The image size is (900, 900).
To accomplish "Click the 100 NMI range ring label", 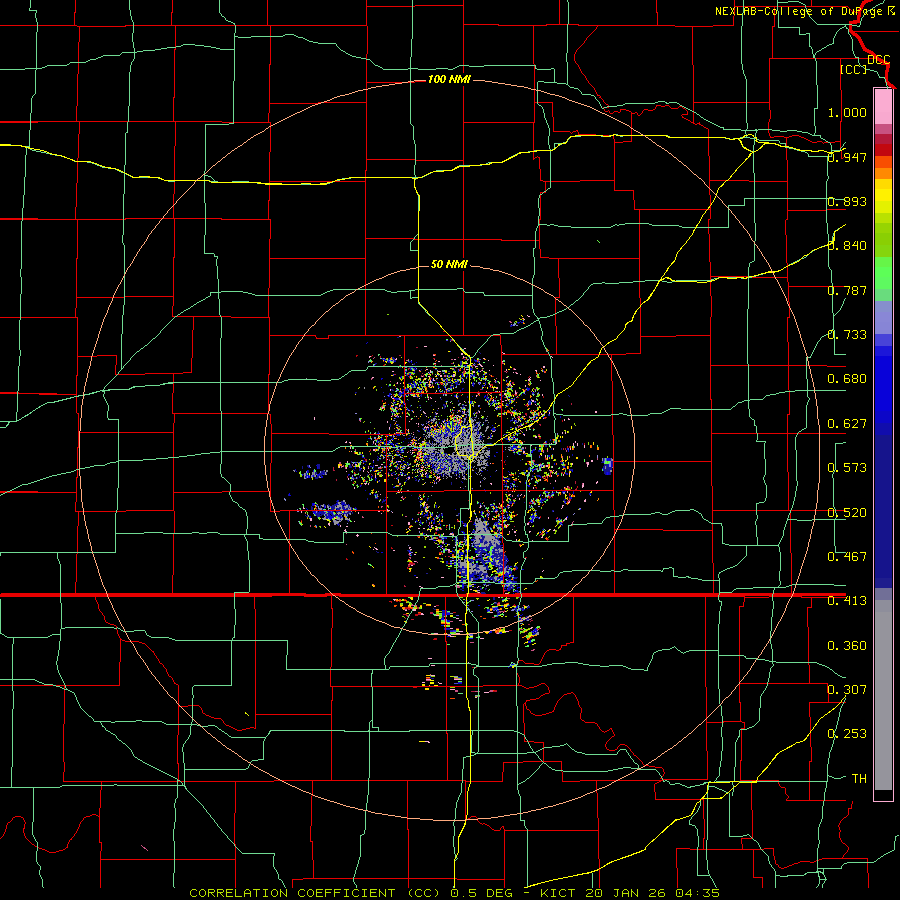I will pos(449,79).
